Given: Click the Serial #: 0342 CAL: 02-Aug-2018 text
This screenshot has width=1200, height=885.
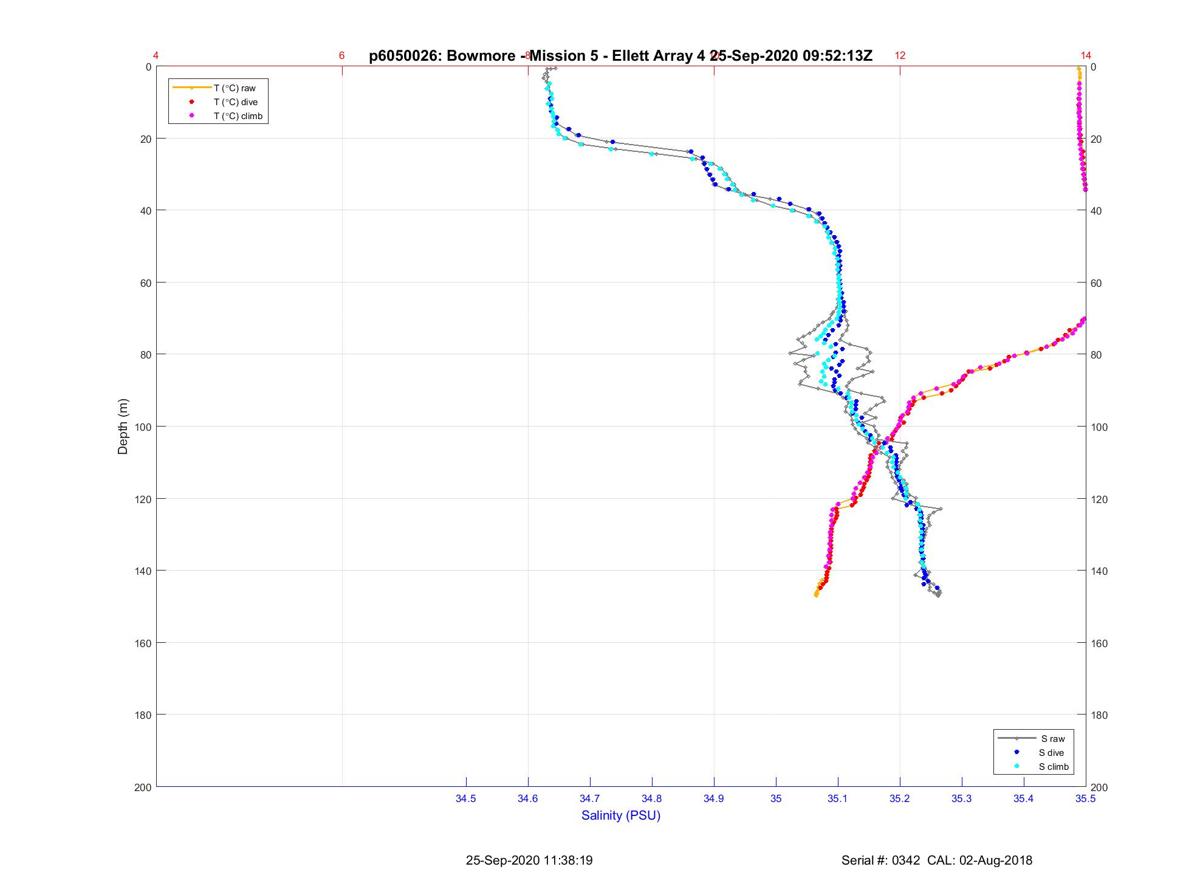Looking at the screenshot, I should (x=937, y=860).
